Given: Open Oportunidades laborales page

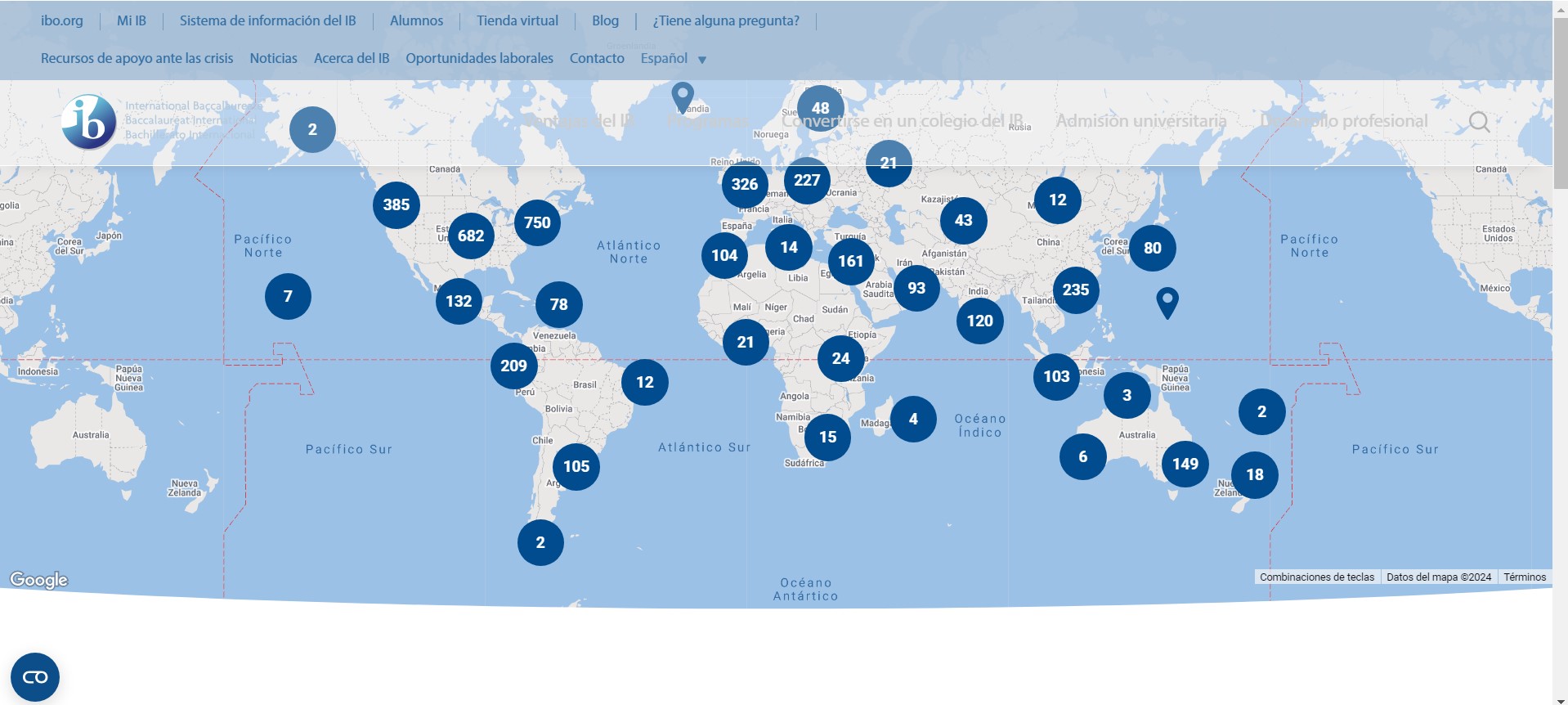Looking at the screenshot, I should pyautogui.click(x=479, y=58).
